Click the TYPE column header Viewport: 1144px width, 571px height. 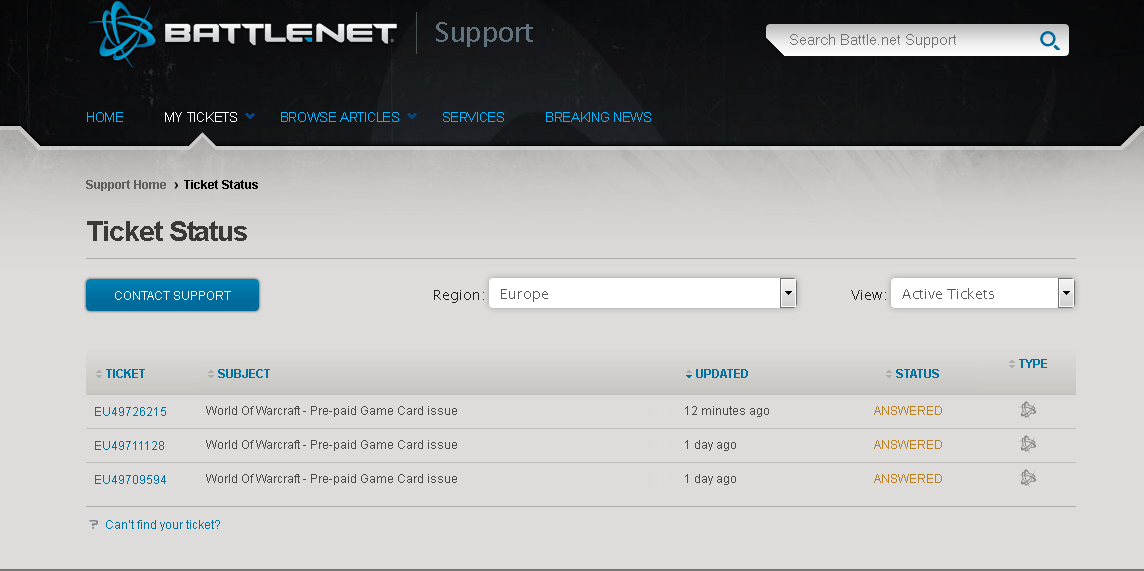coord(1033,364)
